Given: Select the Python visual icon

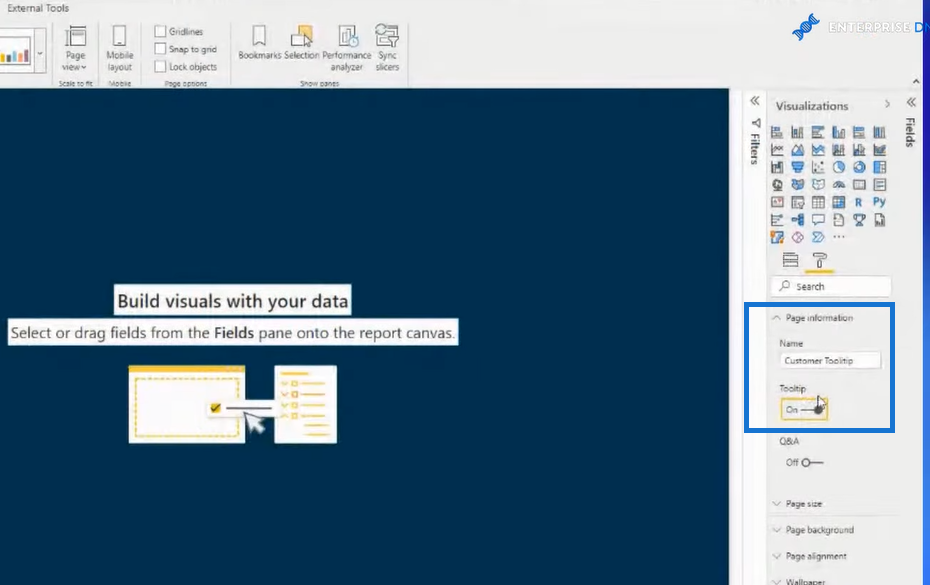Looking at the screenshot, I should pyautogui.click(x=879, y=202).
